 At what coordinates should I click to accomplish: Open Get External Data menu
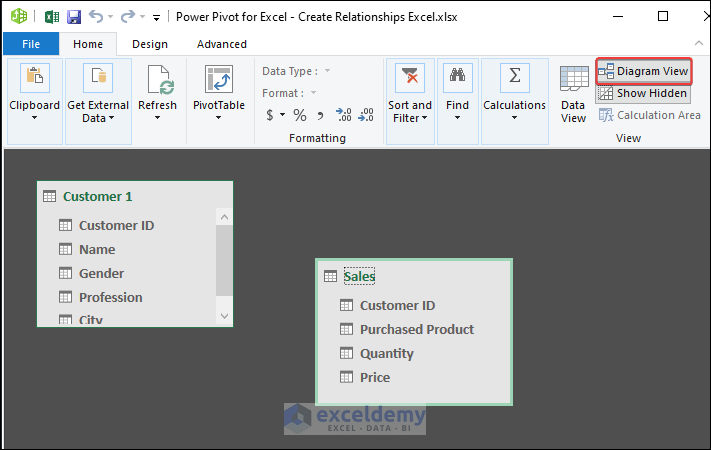[x=98, y=101]
